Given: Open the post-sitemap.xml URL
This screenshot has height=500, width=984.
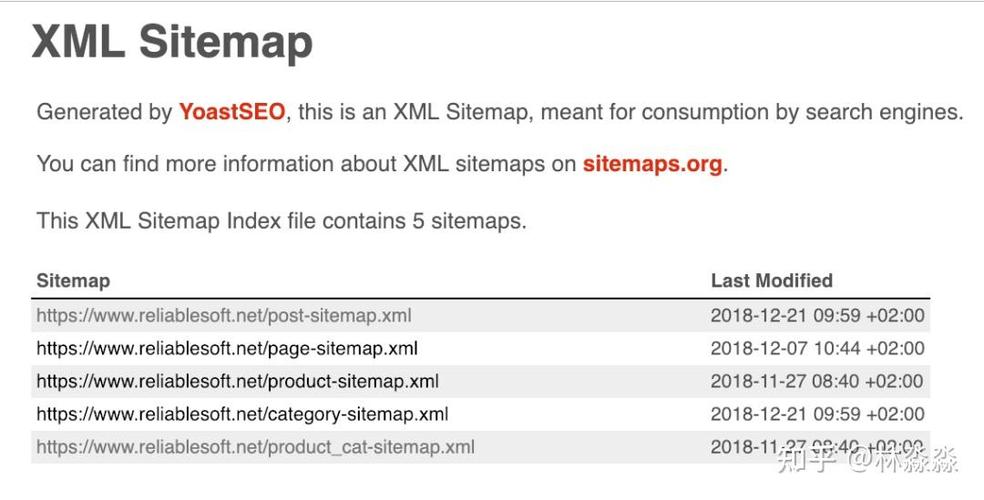Looking at the screenshot, I should pos(224,316).
